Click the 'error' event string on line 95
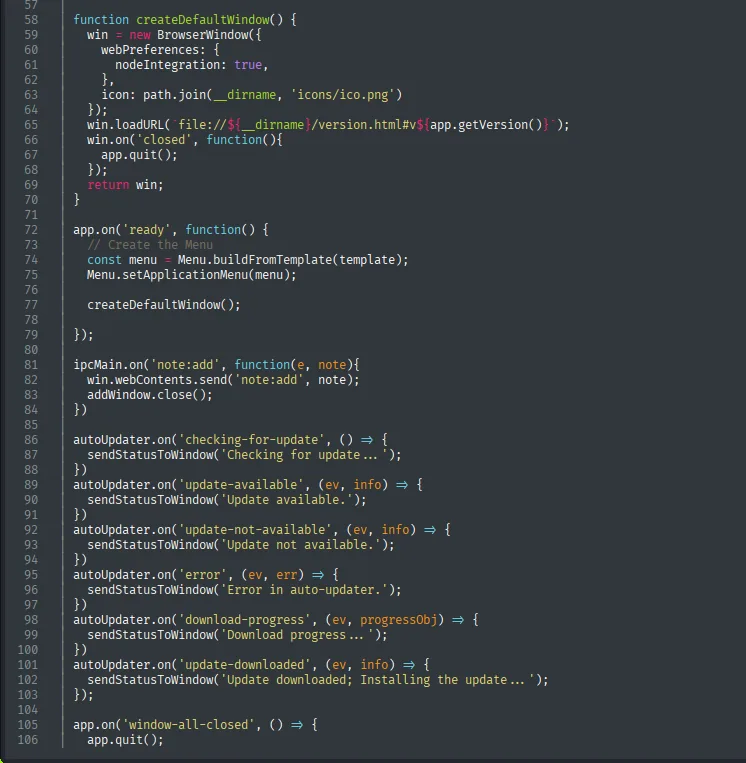This screenshot has width=746, height=763. (x=202, y=575)
